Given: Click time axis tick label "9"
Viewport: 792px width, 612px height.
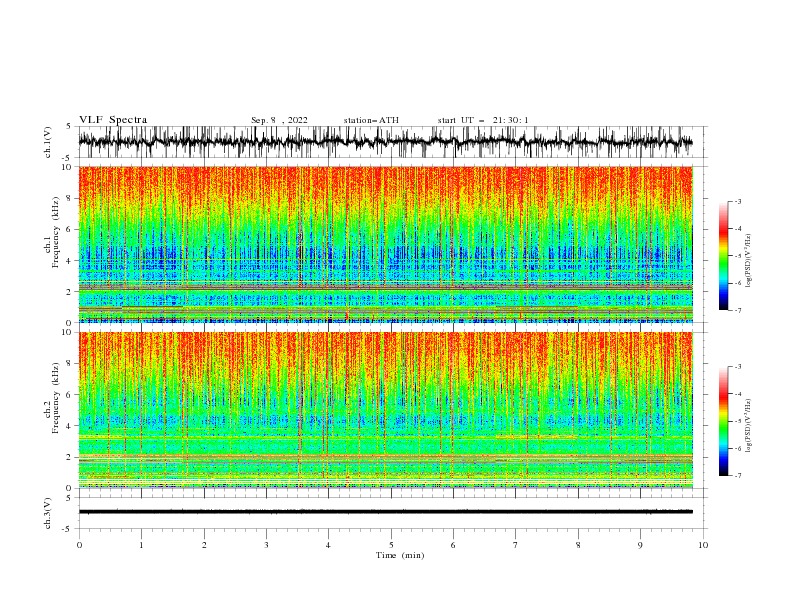Looking at the screenshot, I should pyautogui.click(x=640, y=545).
